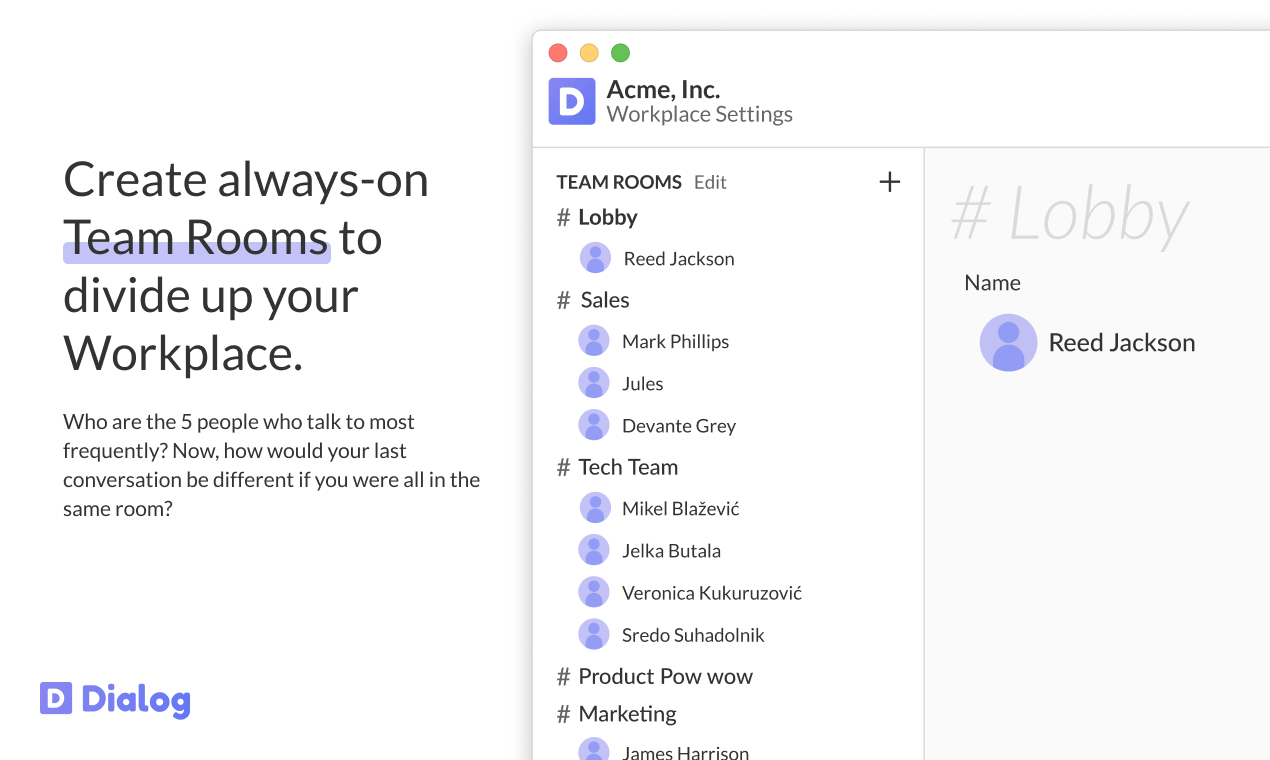
Task: Click the red close window button
Action: 558,53
